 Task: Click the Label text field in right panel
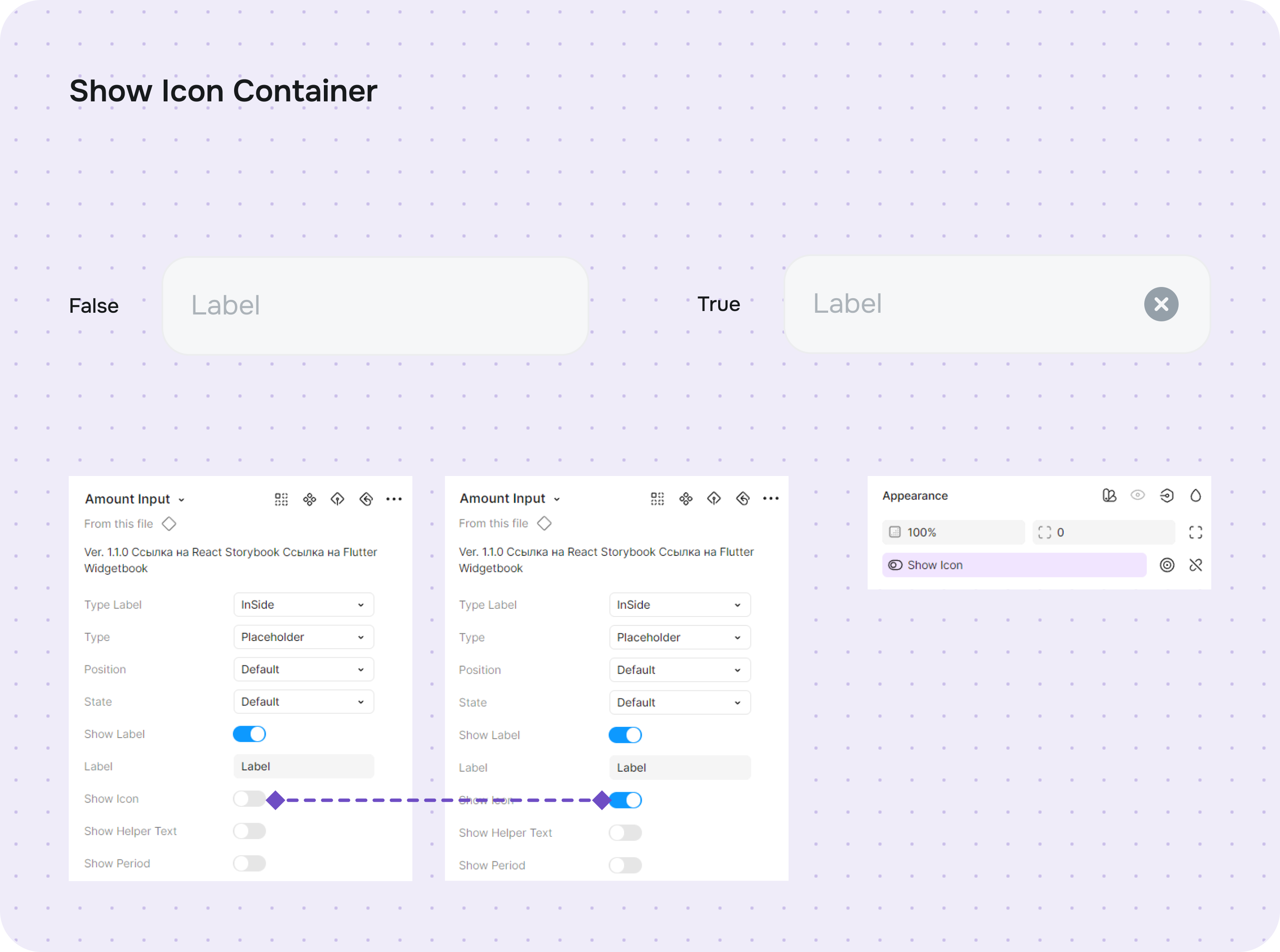click(x=680, y=768)
